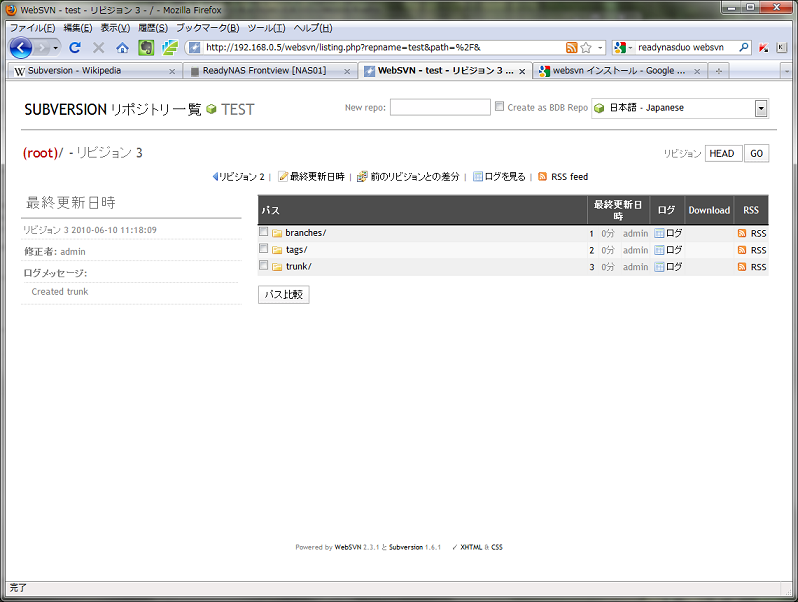
Task: Click the red icon right of search box
Action: pos(763,48)
